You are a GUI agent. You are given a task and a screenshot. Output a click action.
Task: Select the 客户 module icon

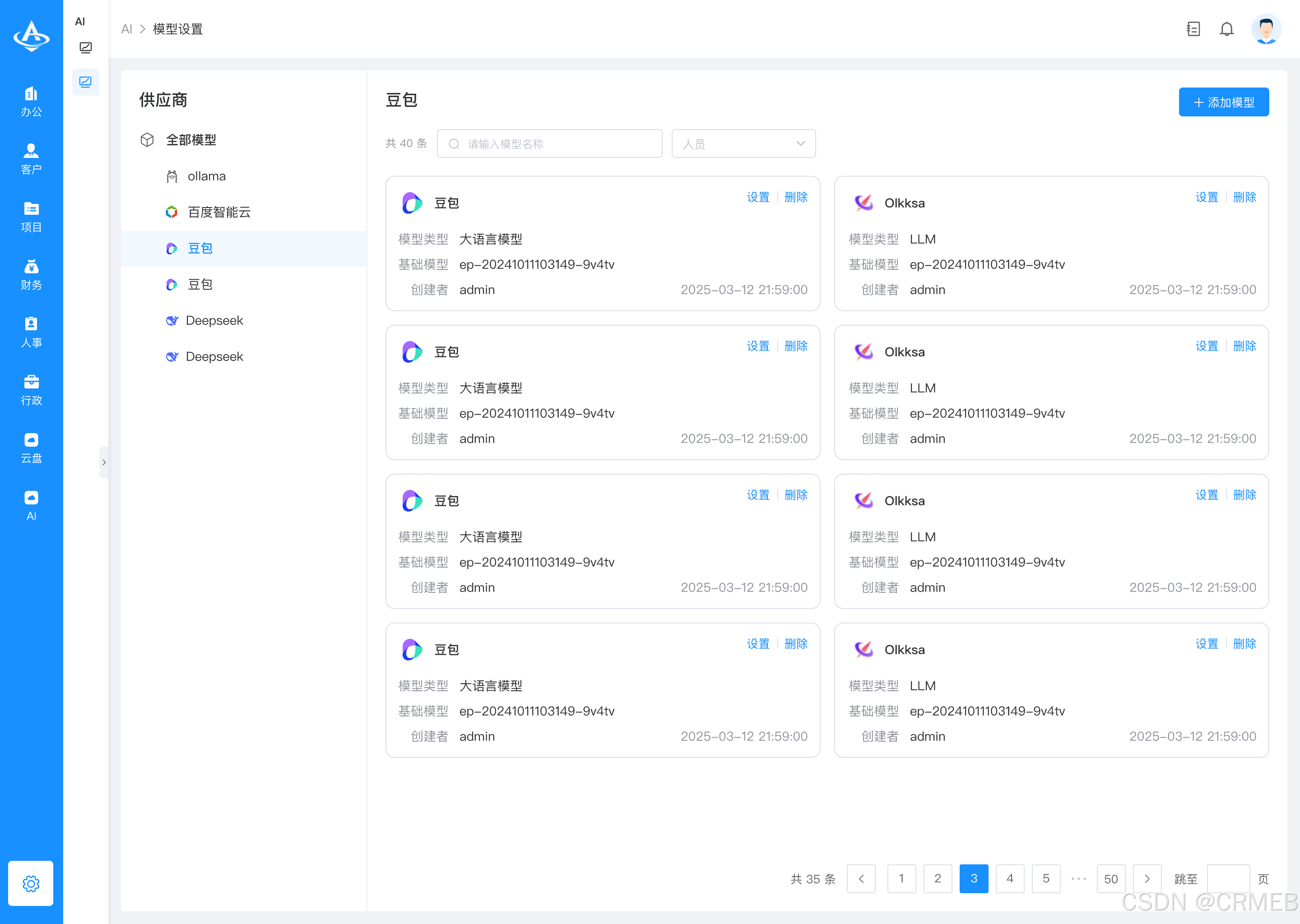(x=31, y=159)
